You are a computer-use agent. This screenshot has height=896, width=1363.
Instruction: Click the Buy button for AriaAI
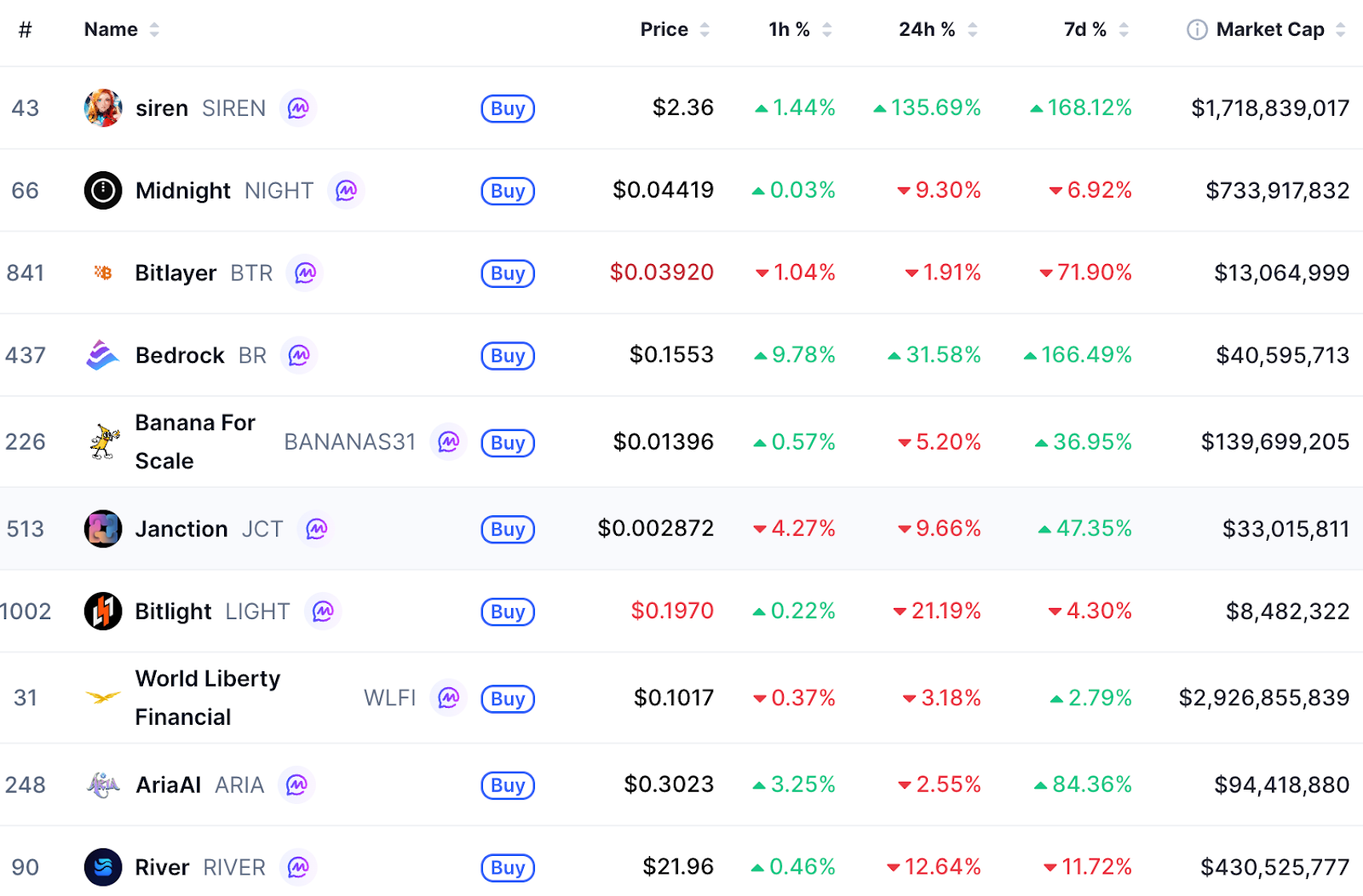point(508,785)
